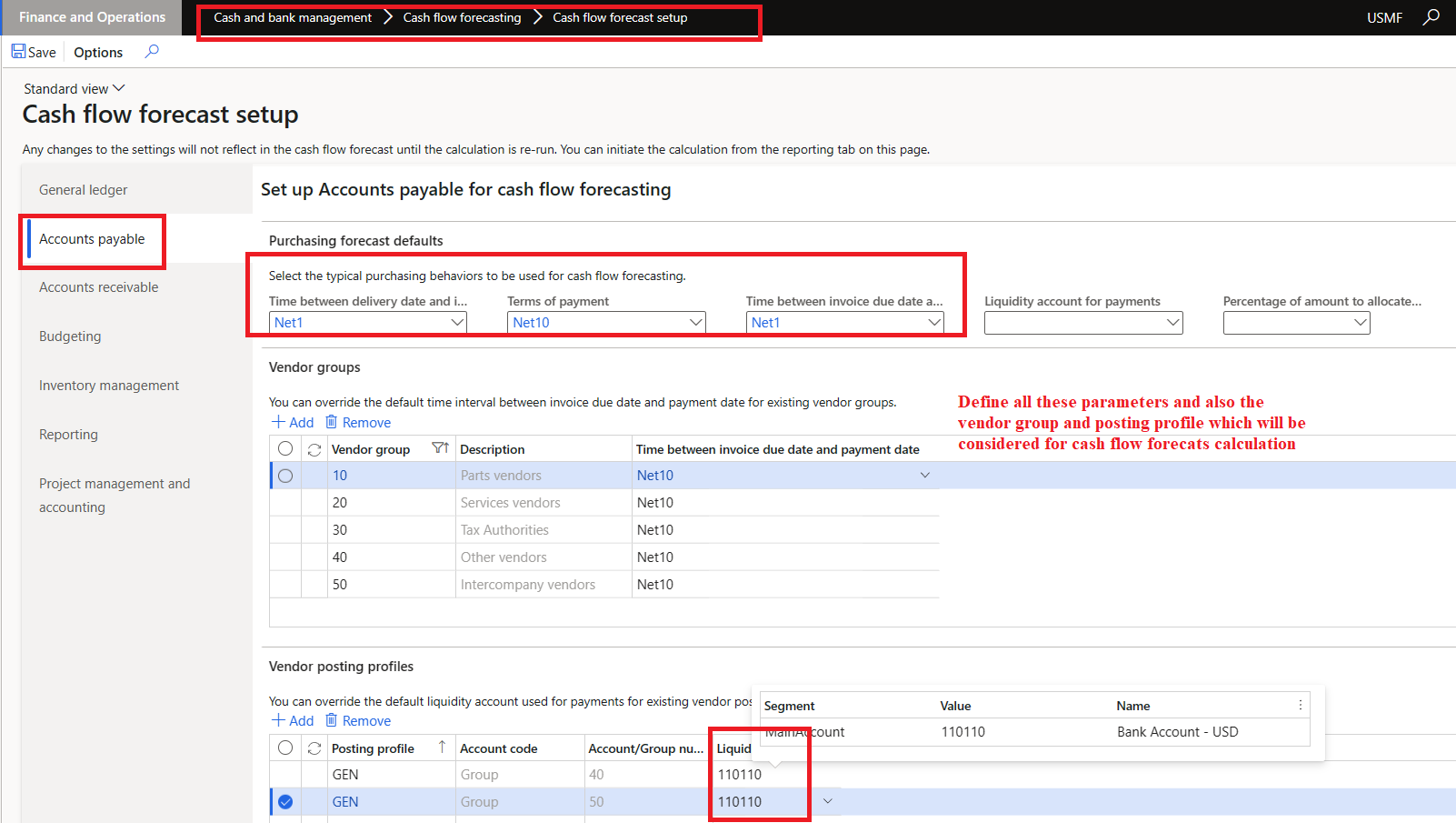Expand the Standard view chevron
Image resolution: width=1456 pixels, height=823 pixels.
[x=117, y=88]
